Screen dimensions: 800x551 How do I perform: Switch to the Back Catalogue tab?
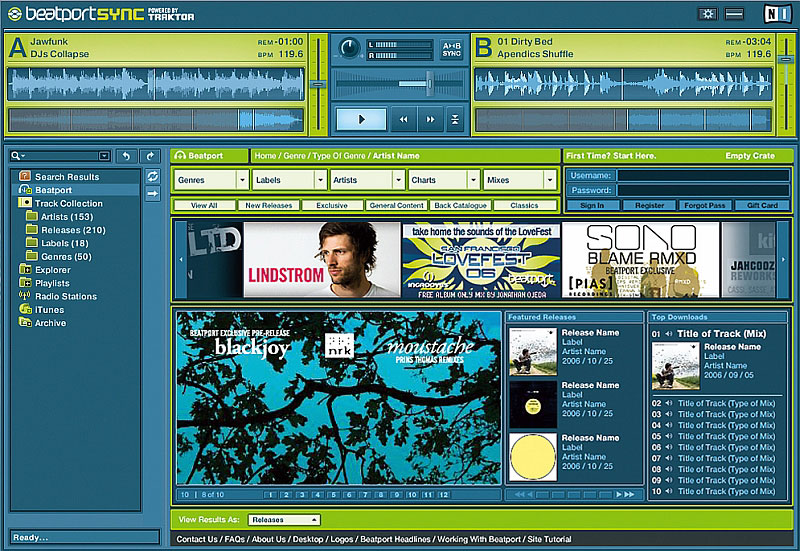[x=459, y=205]
